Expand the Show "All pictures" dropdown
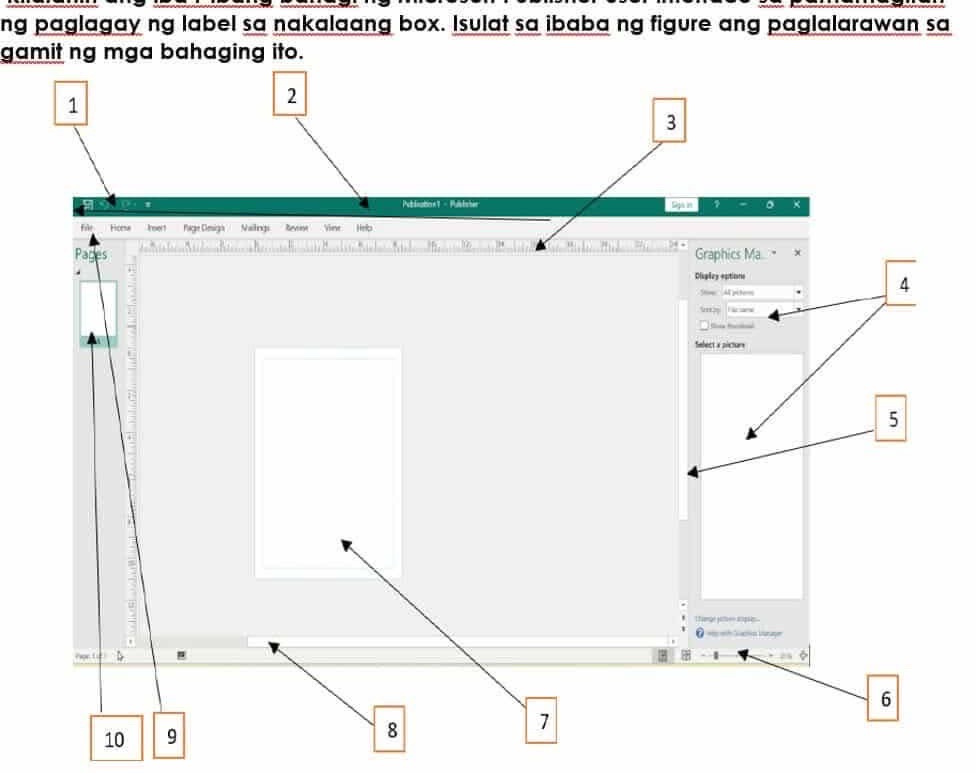The image size is (976, 773). tap(798, 292)
